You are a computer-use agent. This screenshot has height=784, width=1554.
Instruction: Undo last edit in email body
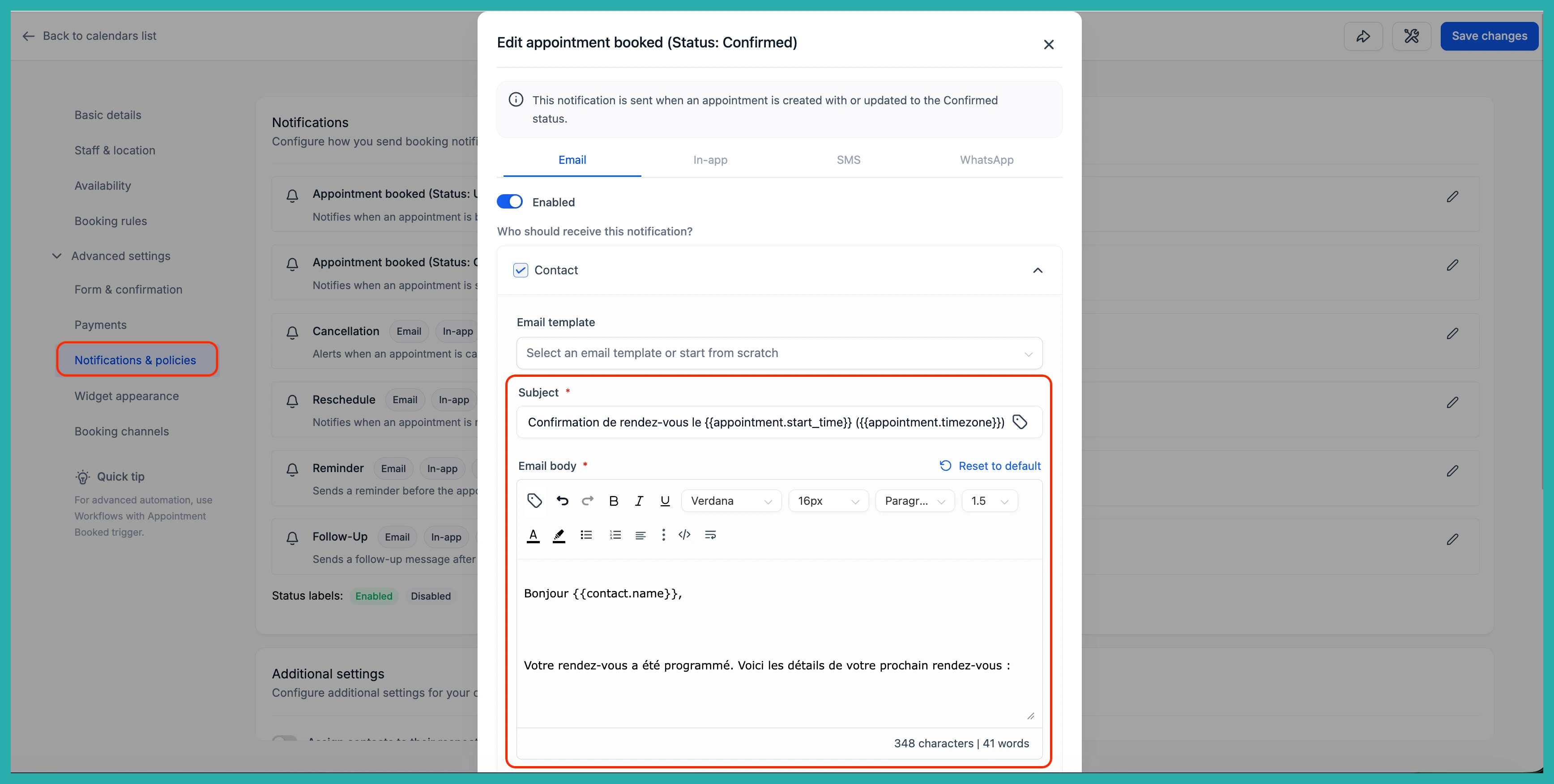562,501
